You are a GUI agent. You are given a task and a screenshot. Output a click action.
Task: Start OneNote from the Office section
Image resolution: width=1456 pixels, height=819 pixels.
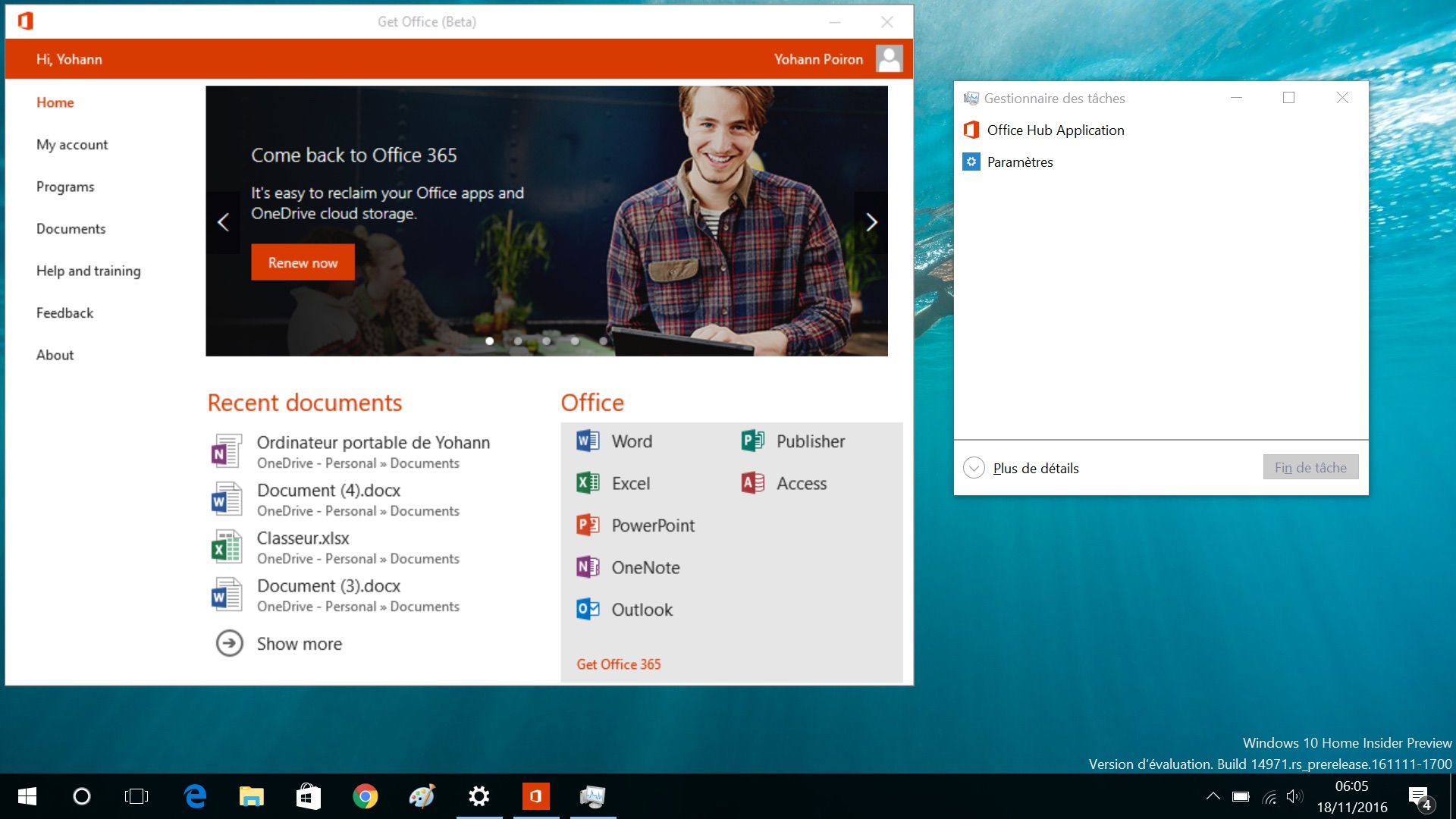645,566
